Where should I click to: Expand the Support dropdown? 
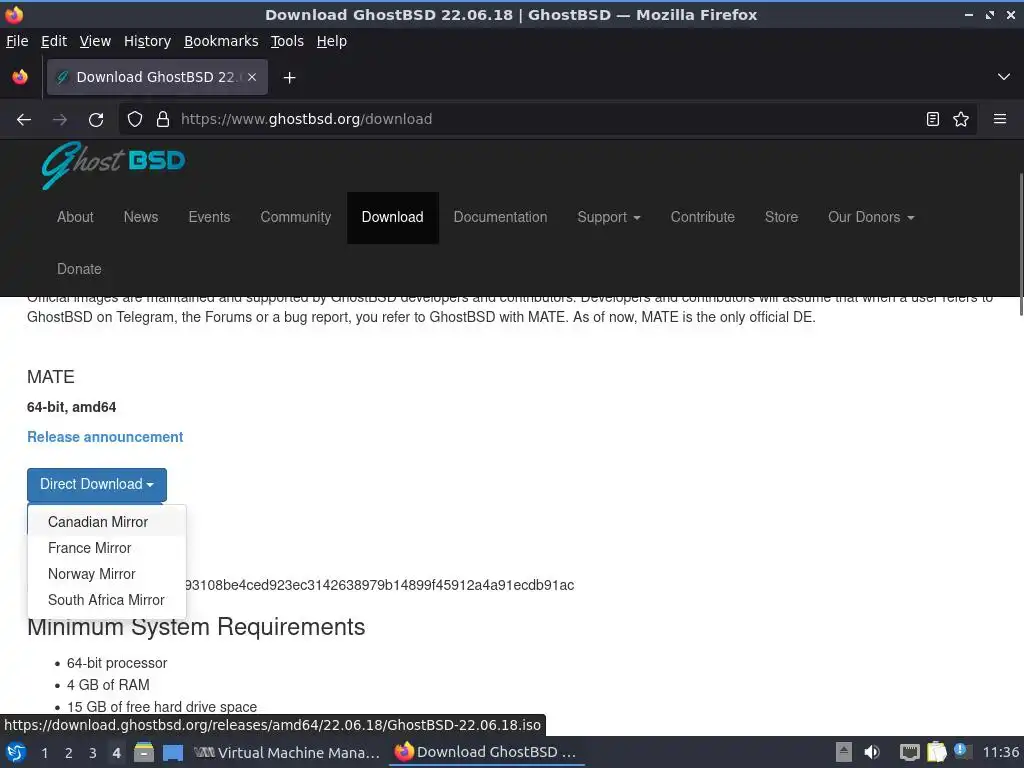pyautogui.click(x=609, y=217)
